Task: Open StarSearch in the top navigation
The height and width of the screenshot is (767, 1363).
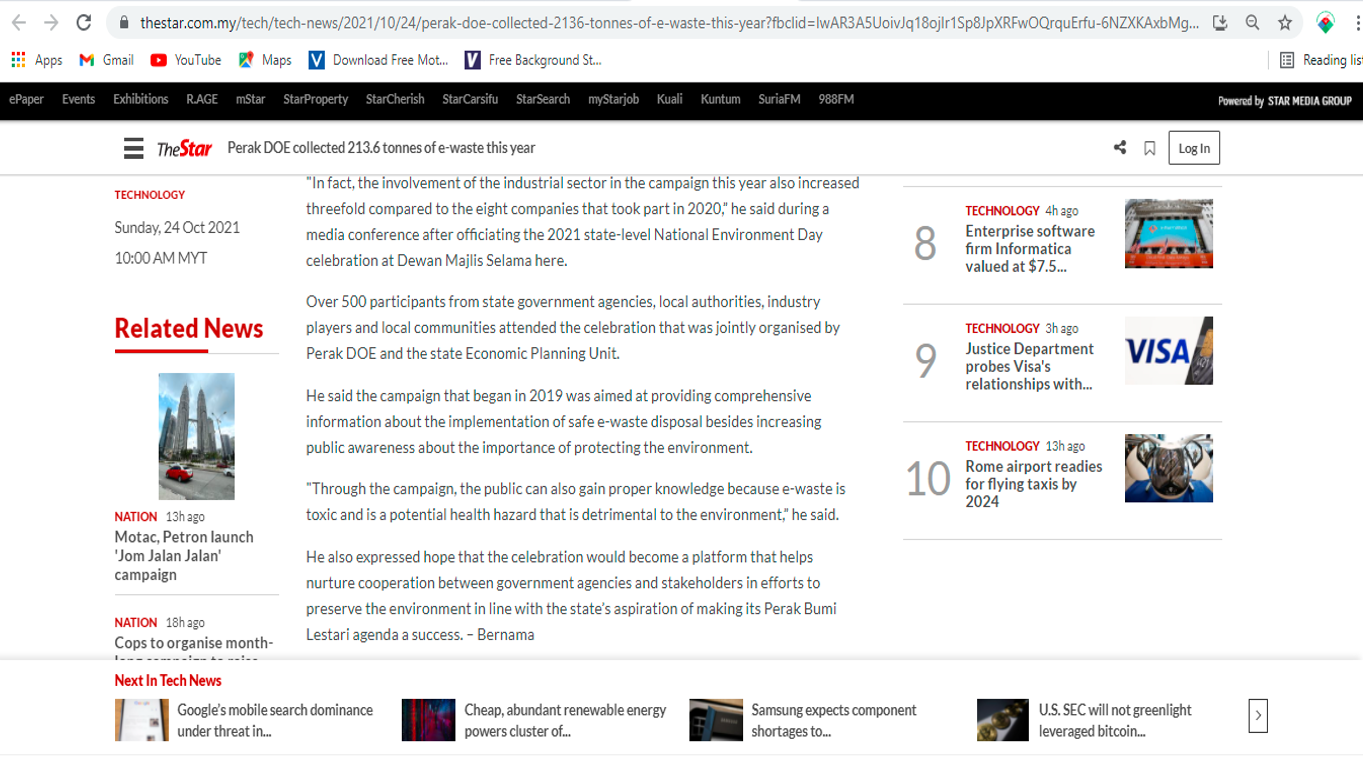Action: tap(543, 99)
